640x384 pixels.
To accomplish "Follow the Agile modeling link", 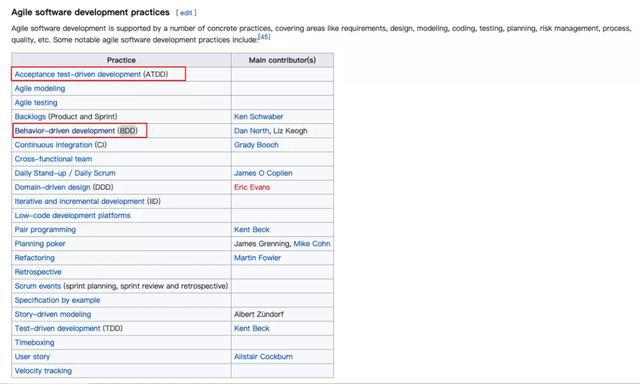I will pos(40,89).
